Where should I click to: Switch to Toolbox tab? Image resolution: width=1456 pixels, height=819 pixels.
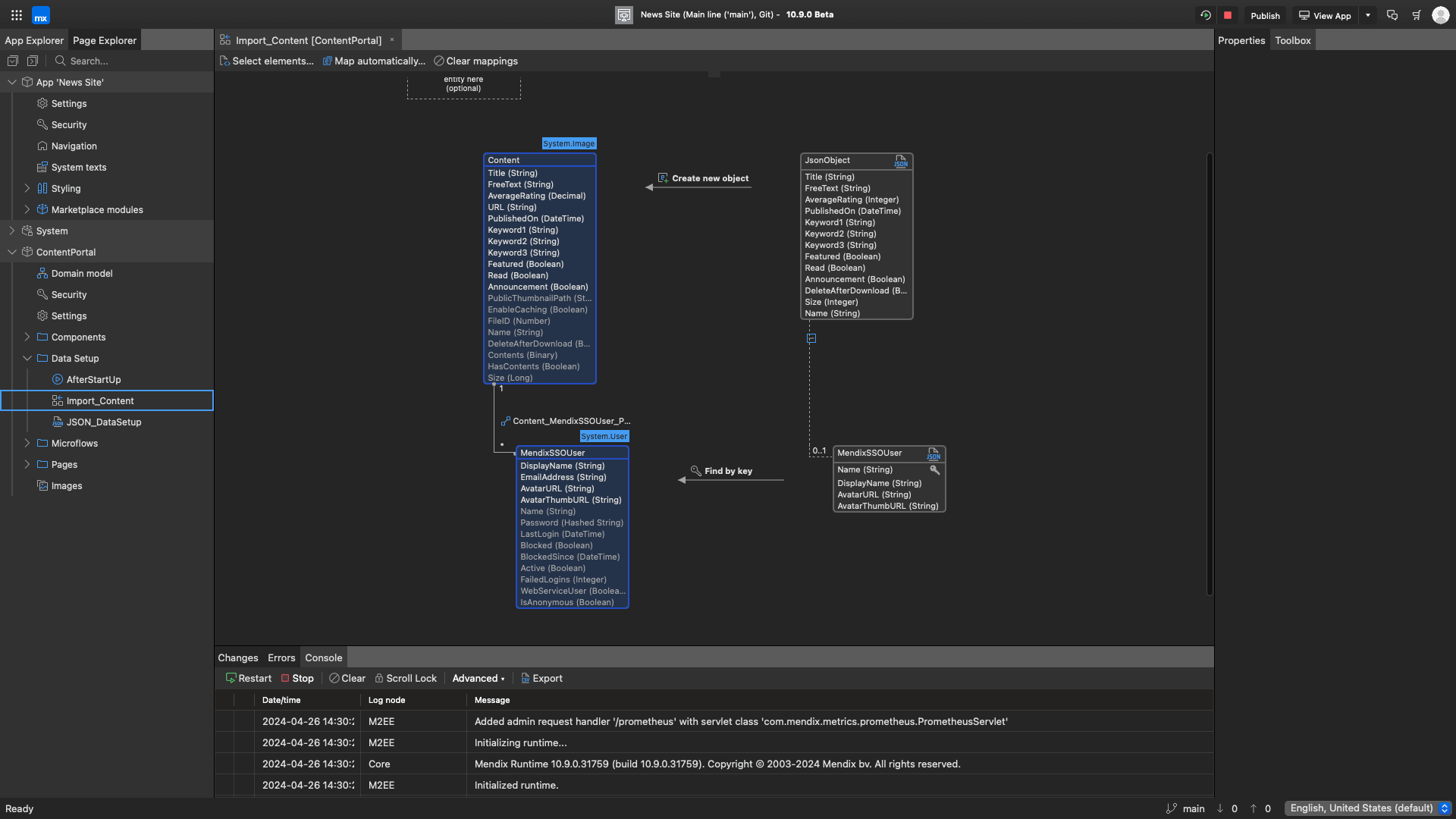click(1293, 40)
